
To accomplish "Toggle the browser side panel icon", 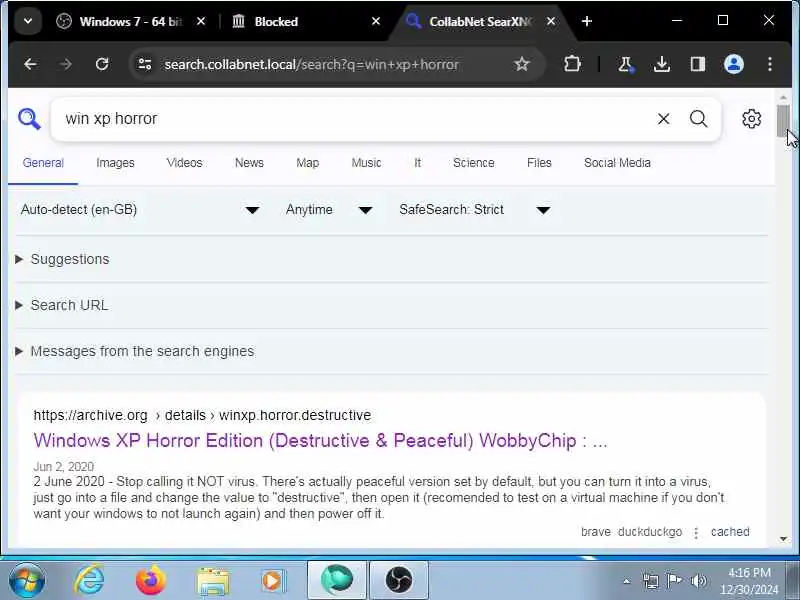I will pos(697,64).
